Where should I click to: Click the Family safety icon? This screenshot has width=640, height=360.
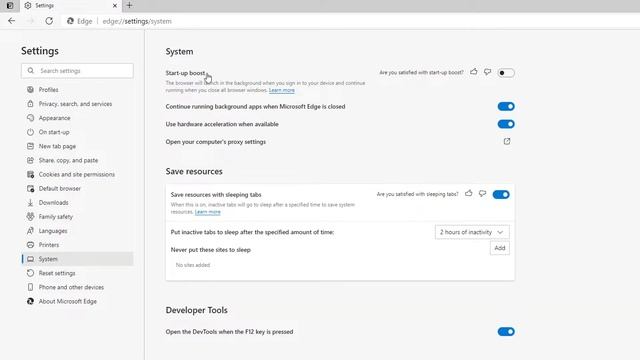pos(30,217)
